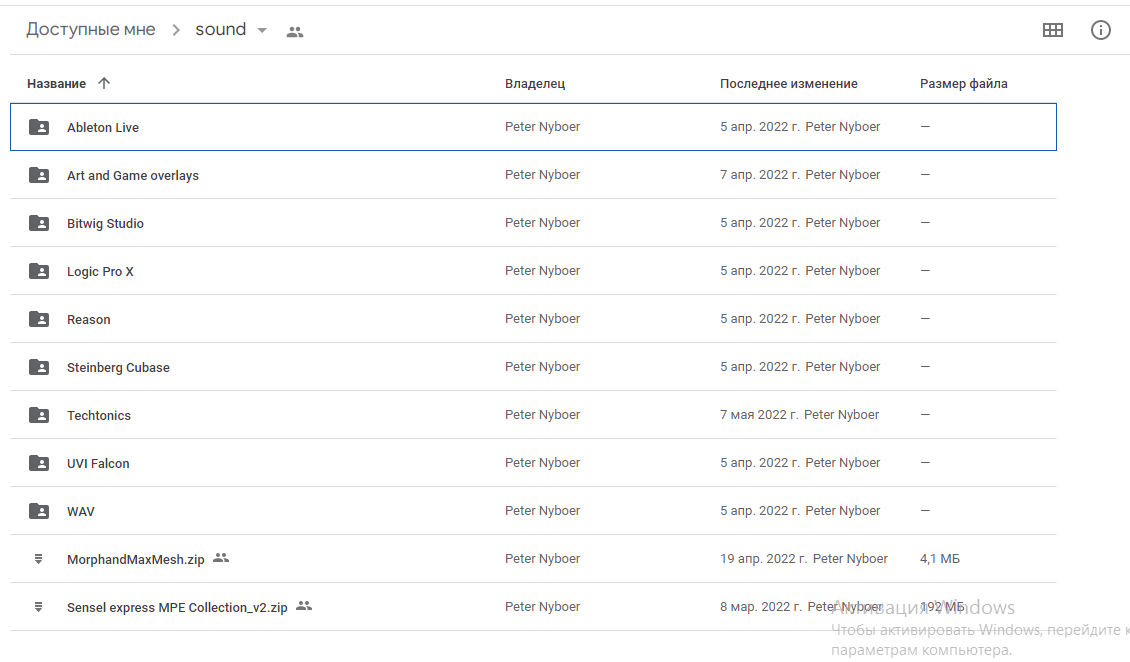Click the Владелец column header
The image size is (1130, 662).
(x=535, y=84)
